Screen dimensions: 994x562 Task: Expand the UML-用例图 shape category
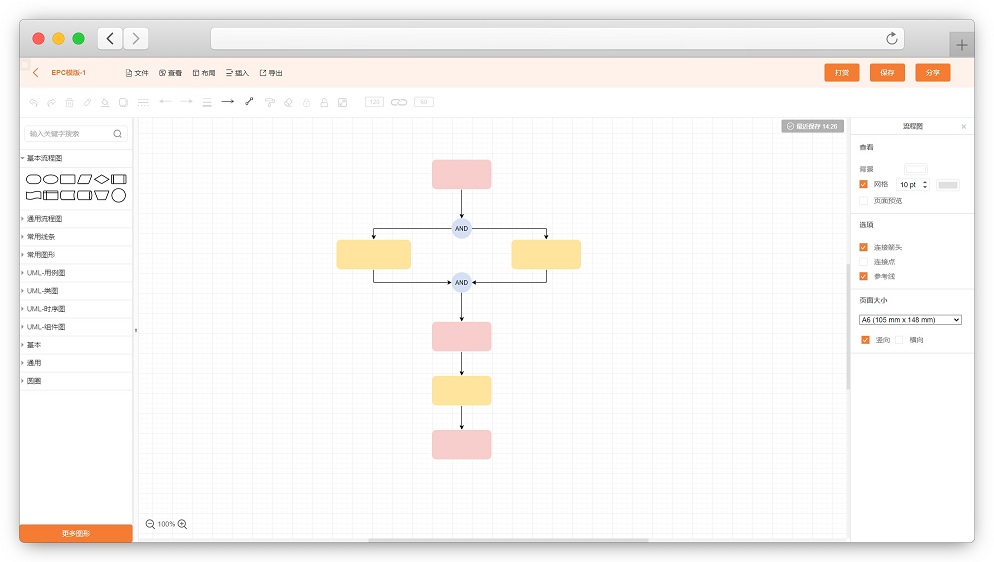pos(46,273)
